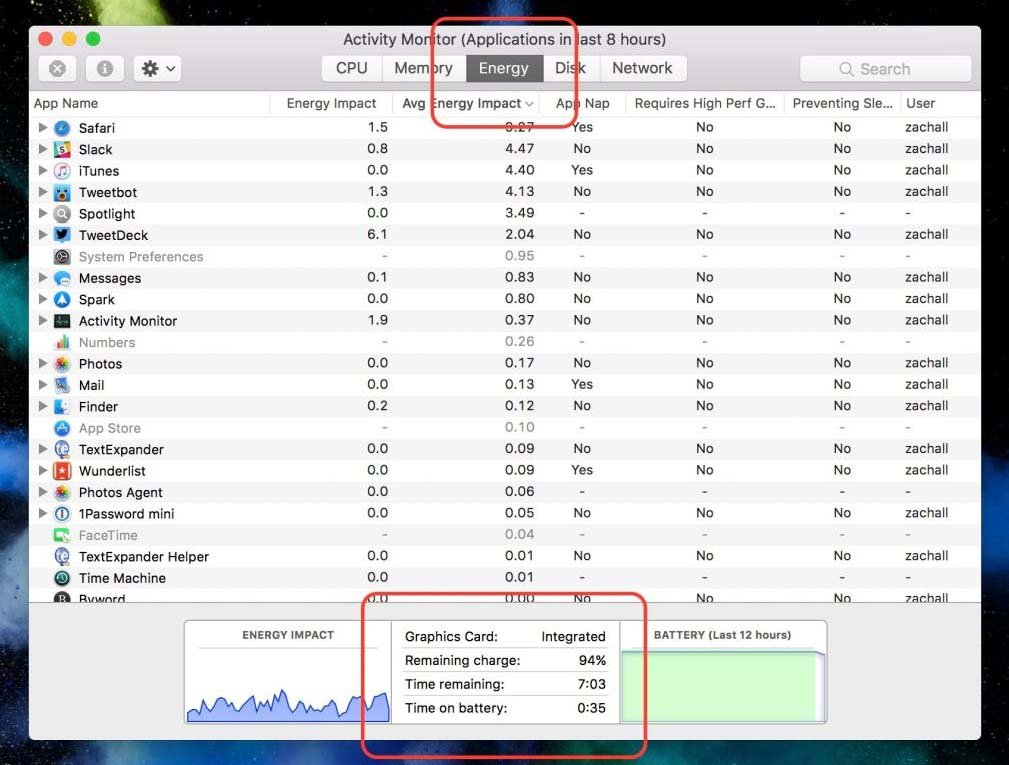Viewport: 1009px width, 765px height.
Task: Switch to the Network tab
Action: tap(643, 68)
